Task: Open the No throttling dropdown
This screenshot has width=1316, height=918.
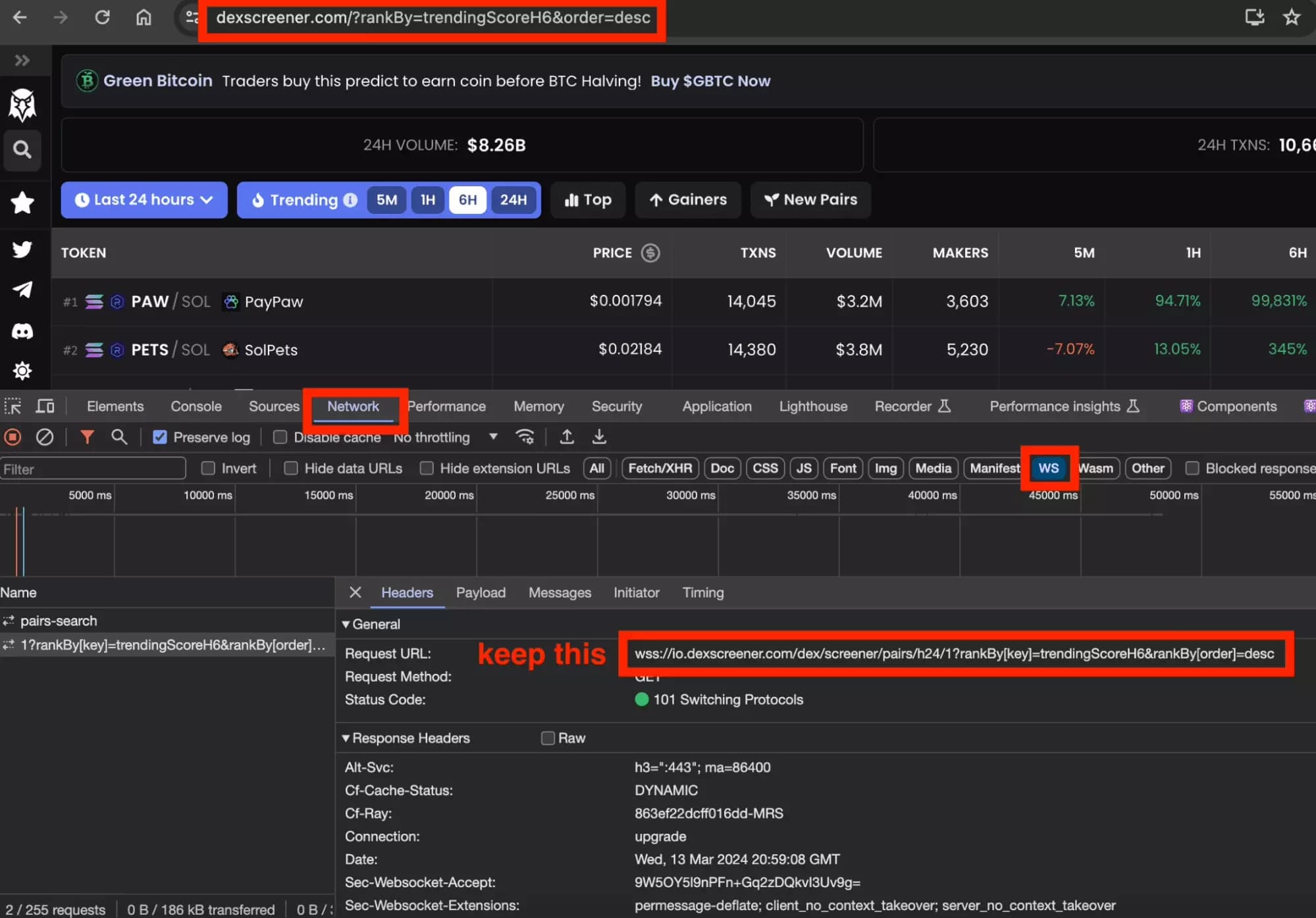Action: pos(492,436)
